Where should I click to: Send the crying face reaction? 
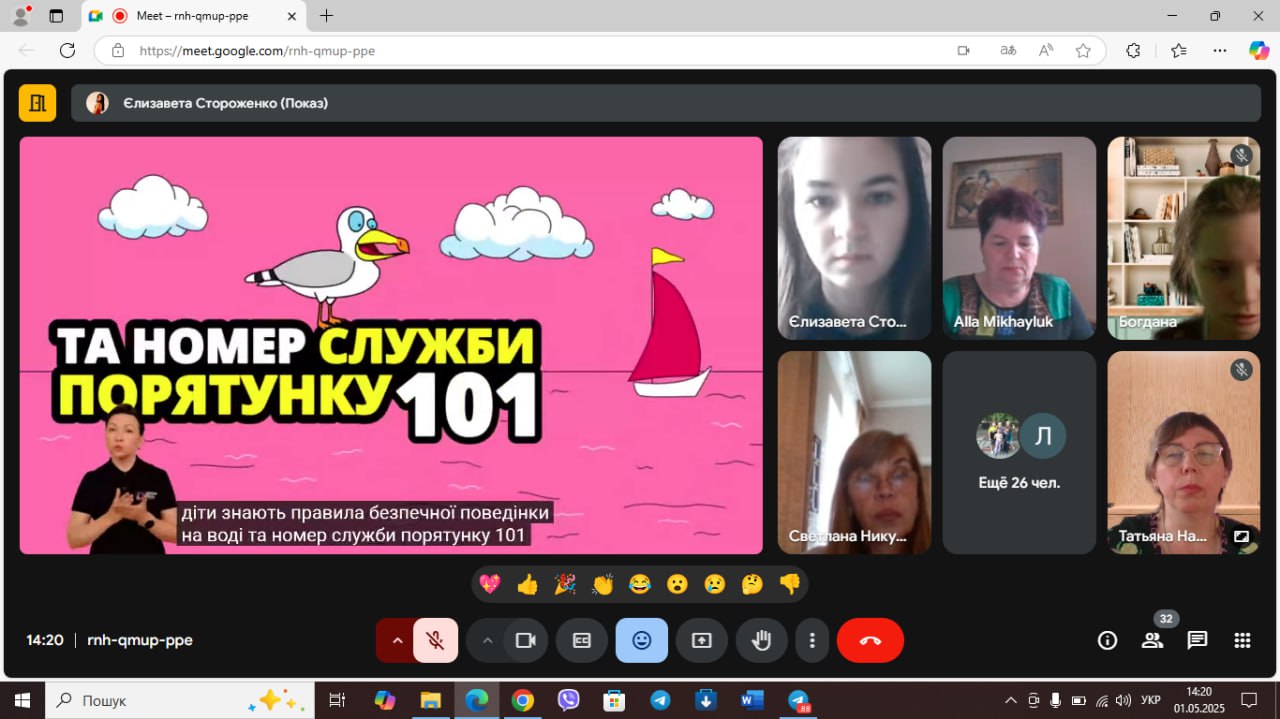coord(715,584)
